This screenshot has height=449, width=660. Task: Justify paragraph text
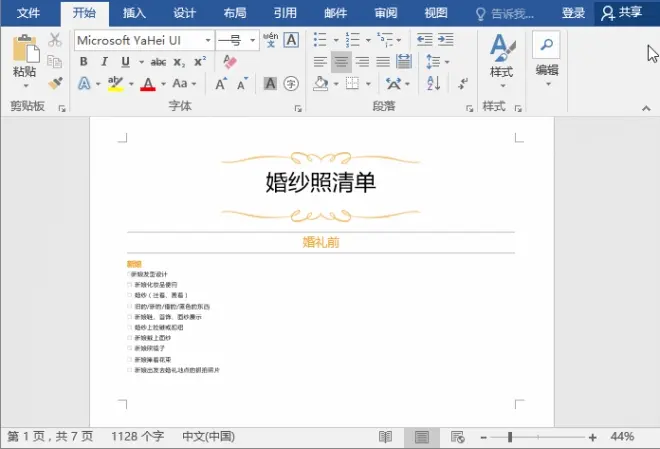[x=383, y=62]
